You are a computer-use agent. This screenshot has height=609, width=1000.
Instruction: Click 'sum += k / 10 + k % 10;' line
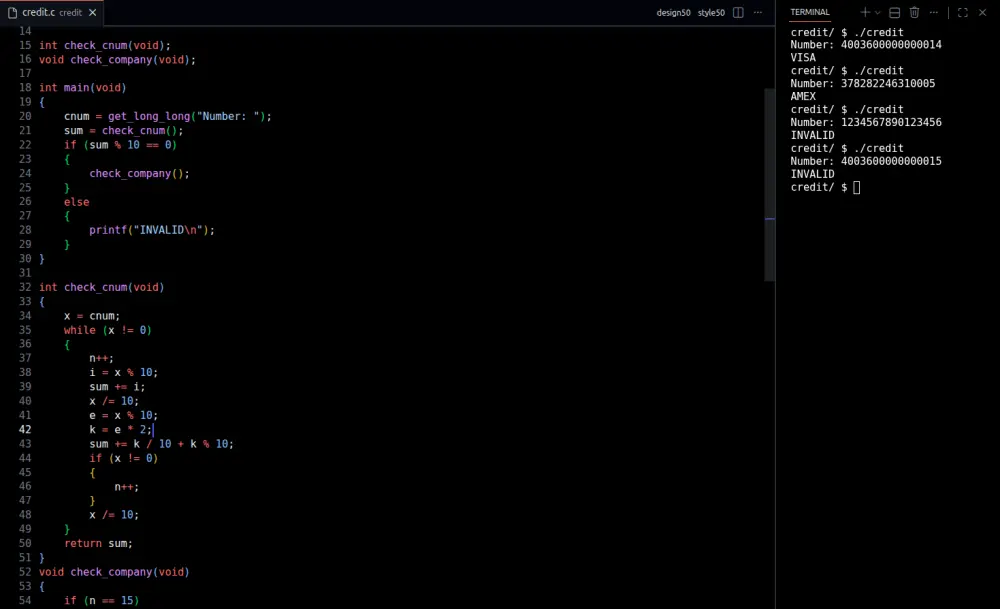click(161, 444)
